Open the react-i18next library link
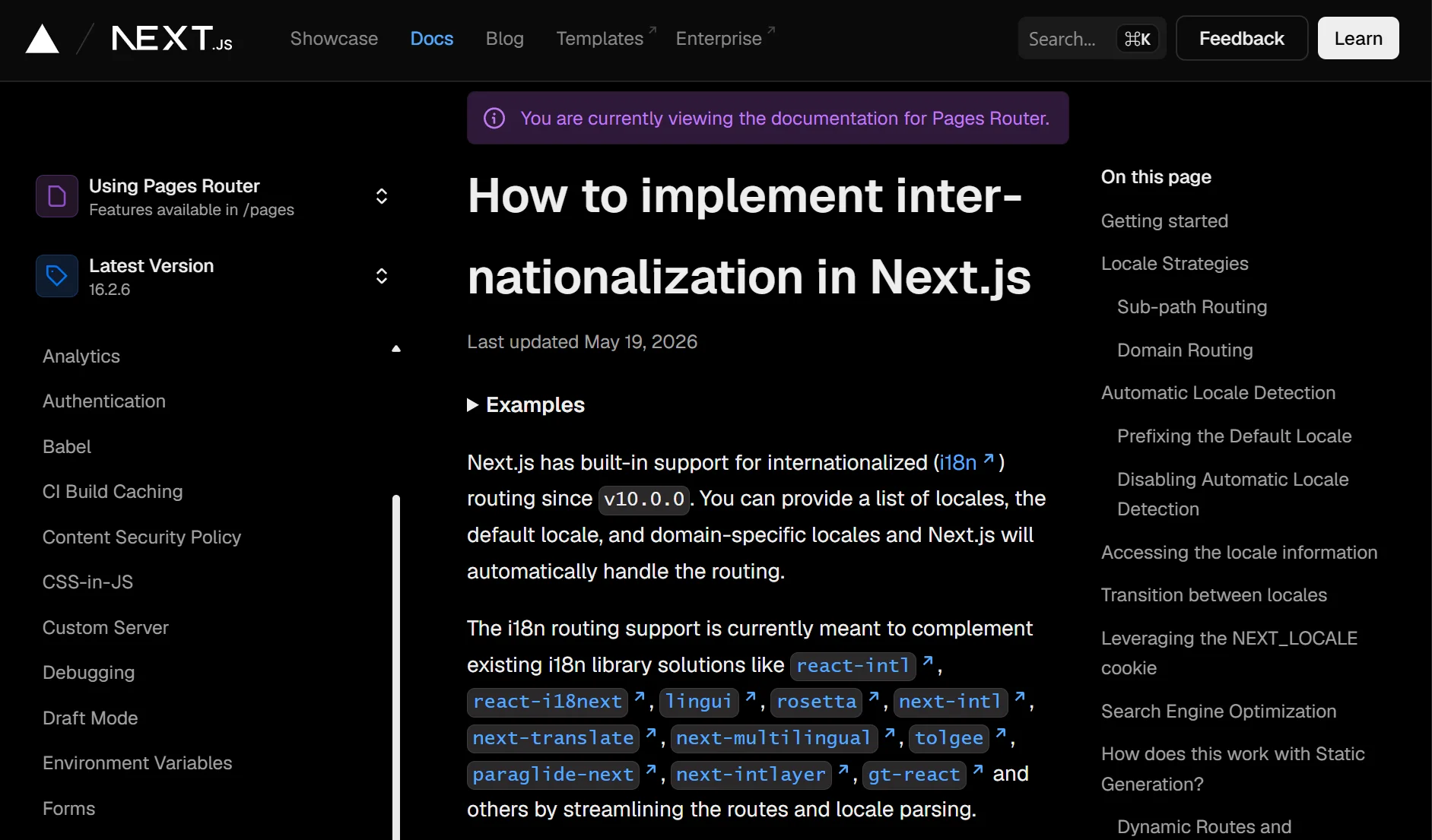This screenshot has width=1432, height=840. pyautogui.click(x=556, y=702)
